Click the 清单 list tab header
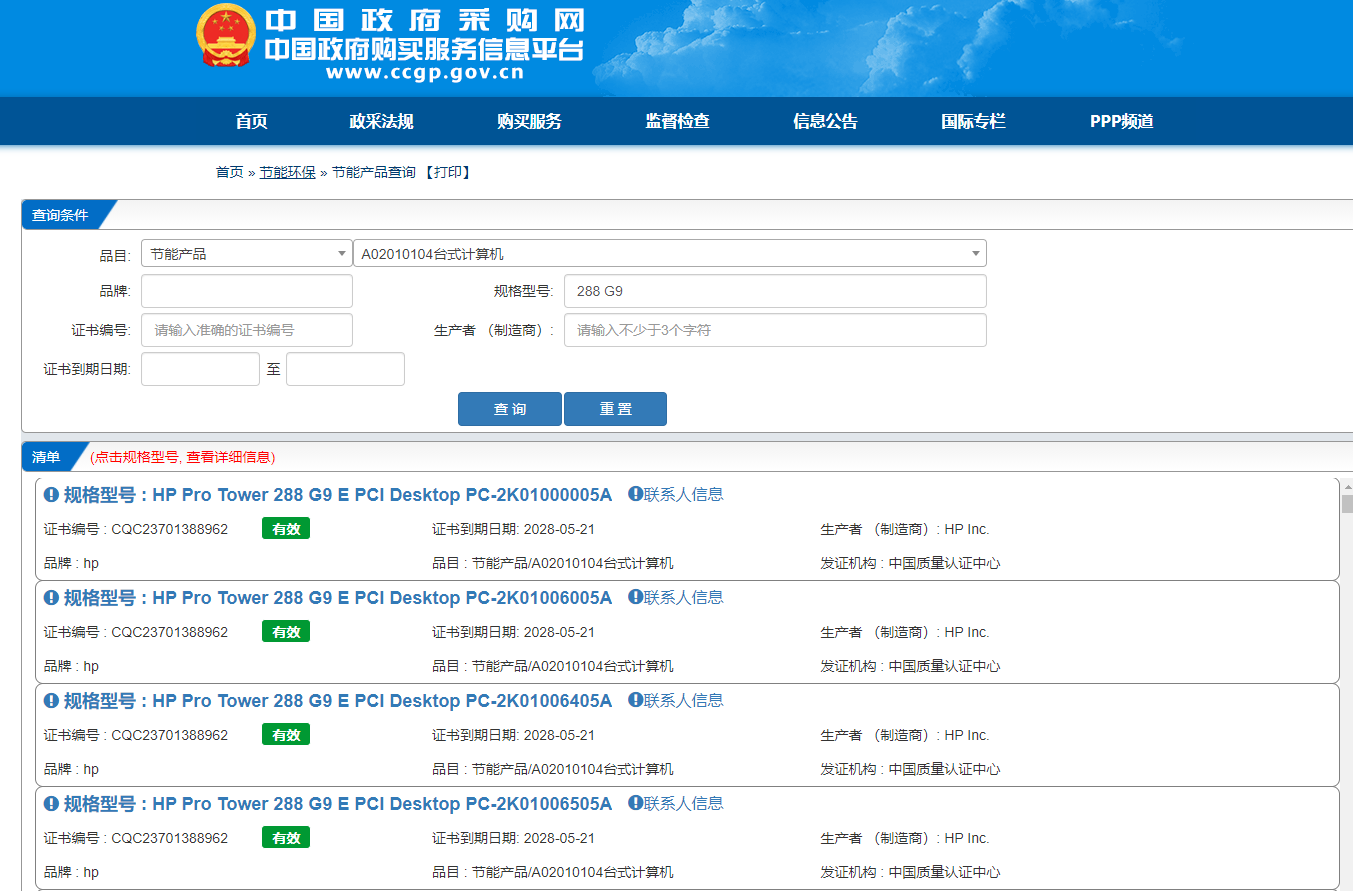The height and width of the screenshot is (891, 1353). point(48,457)
